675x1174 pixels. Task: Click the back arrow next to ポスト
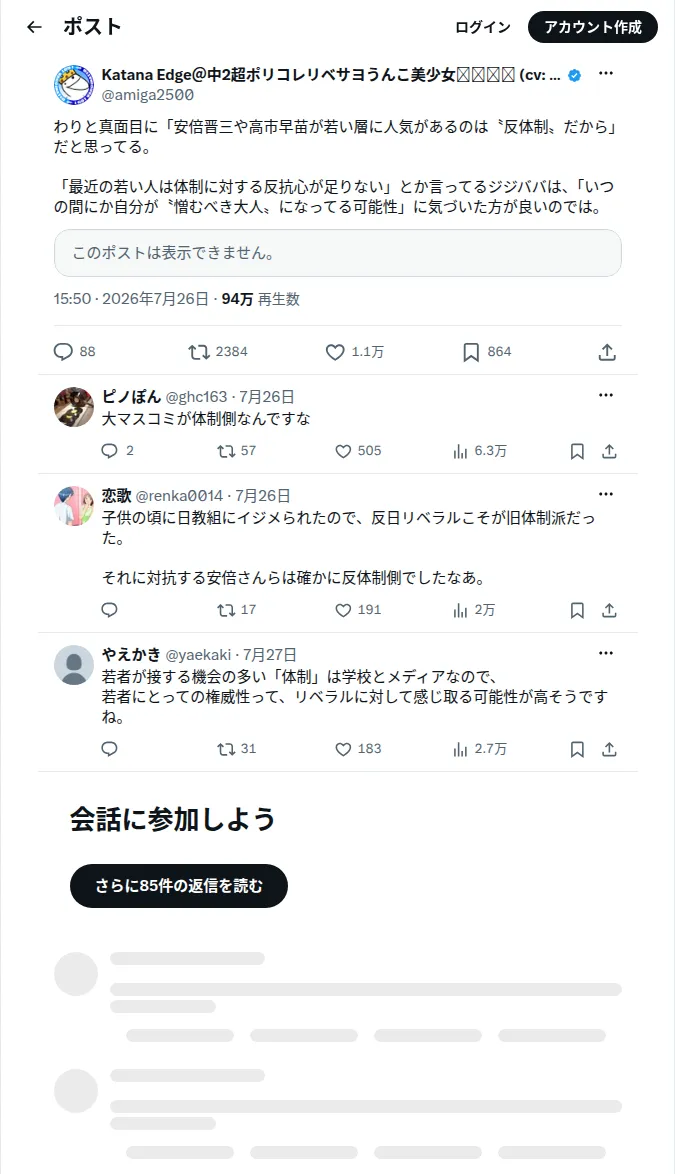coord(34,27)
